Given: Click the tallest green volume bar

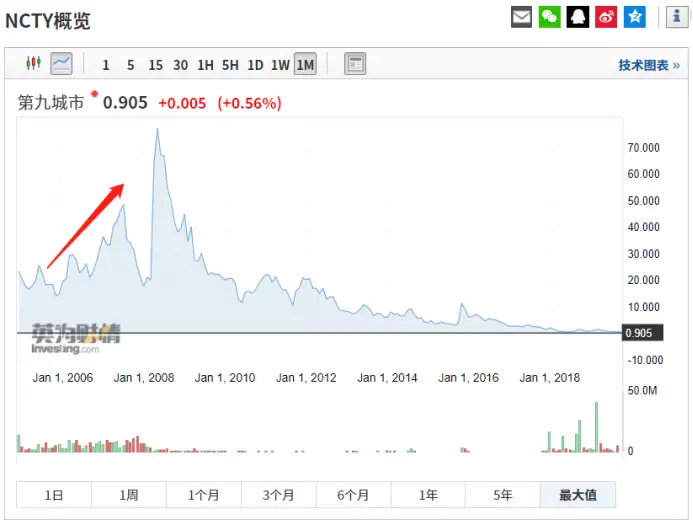Looking at the screenshot, I should click(x=596, y=427).
